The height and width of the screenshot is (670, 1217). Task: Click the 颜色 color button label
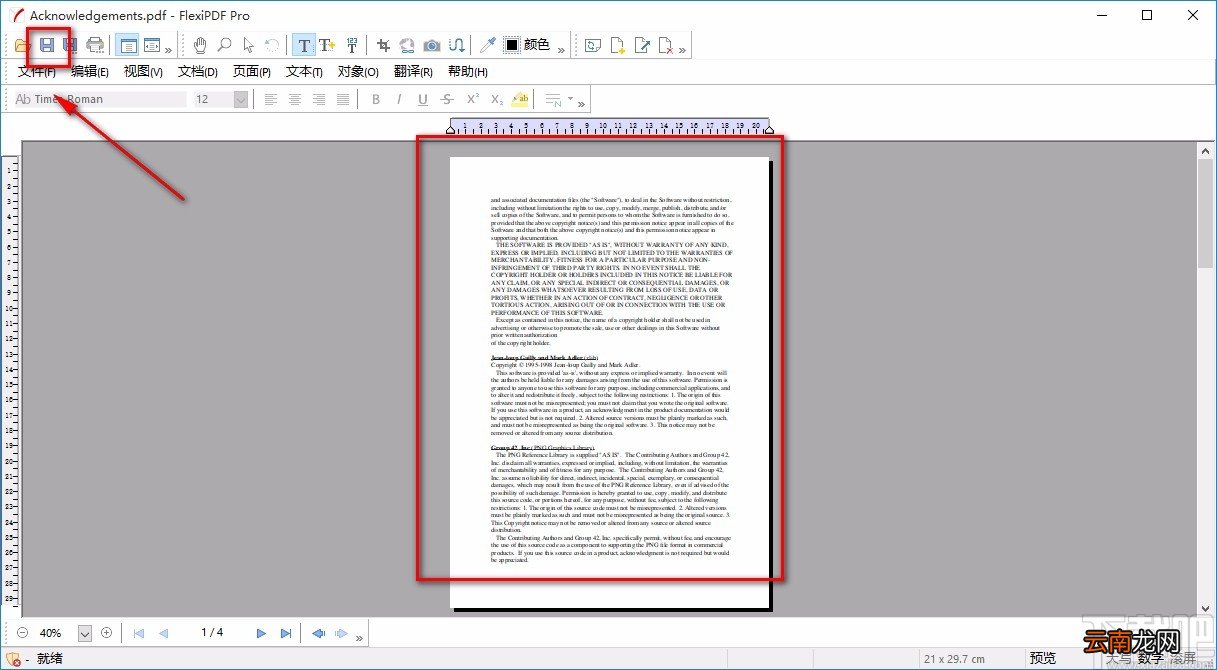tap(537, 45)
